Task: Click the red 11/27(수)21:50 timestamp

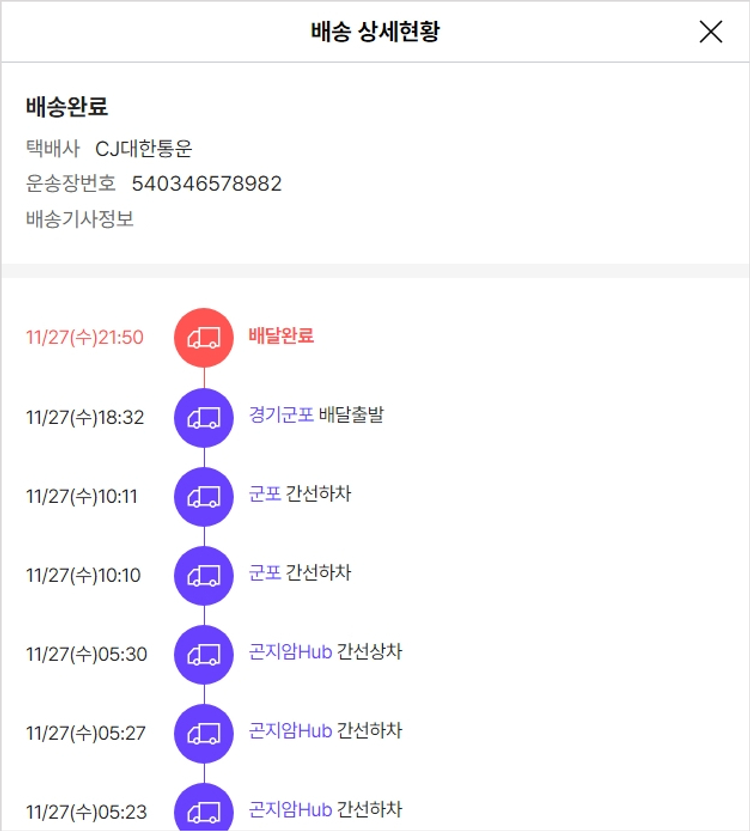Action: tap(85, 338)
